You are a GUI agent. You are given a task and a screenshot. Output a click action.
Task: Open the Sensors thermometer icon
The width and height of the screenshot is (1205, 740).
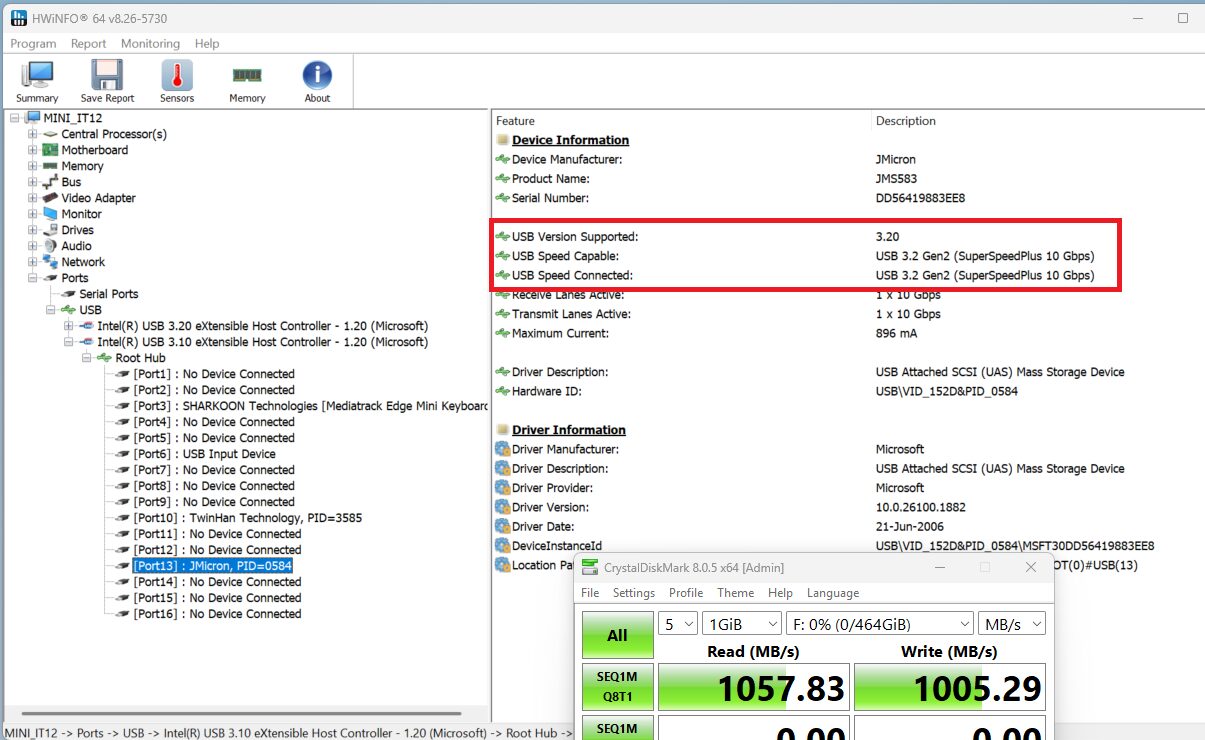point(177,76)
